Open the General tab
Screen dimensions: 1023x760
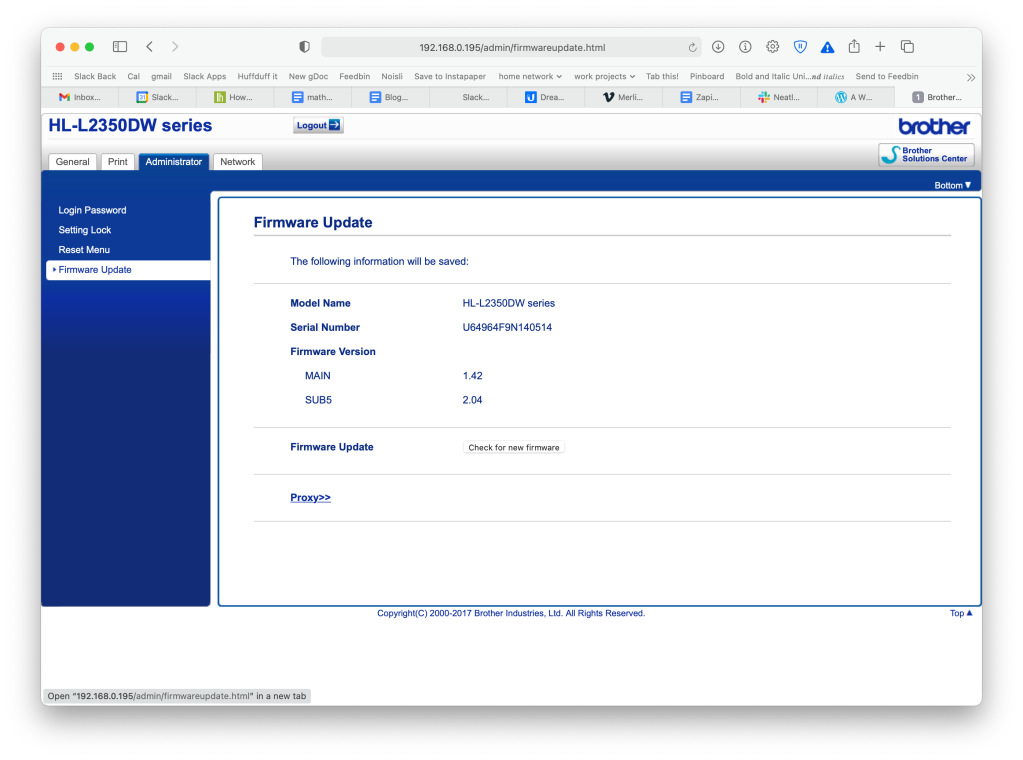coord(72,162)
